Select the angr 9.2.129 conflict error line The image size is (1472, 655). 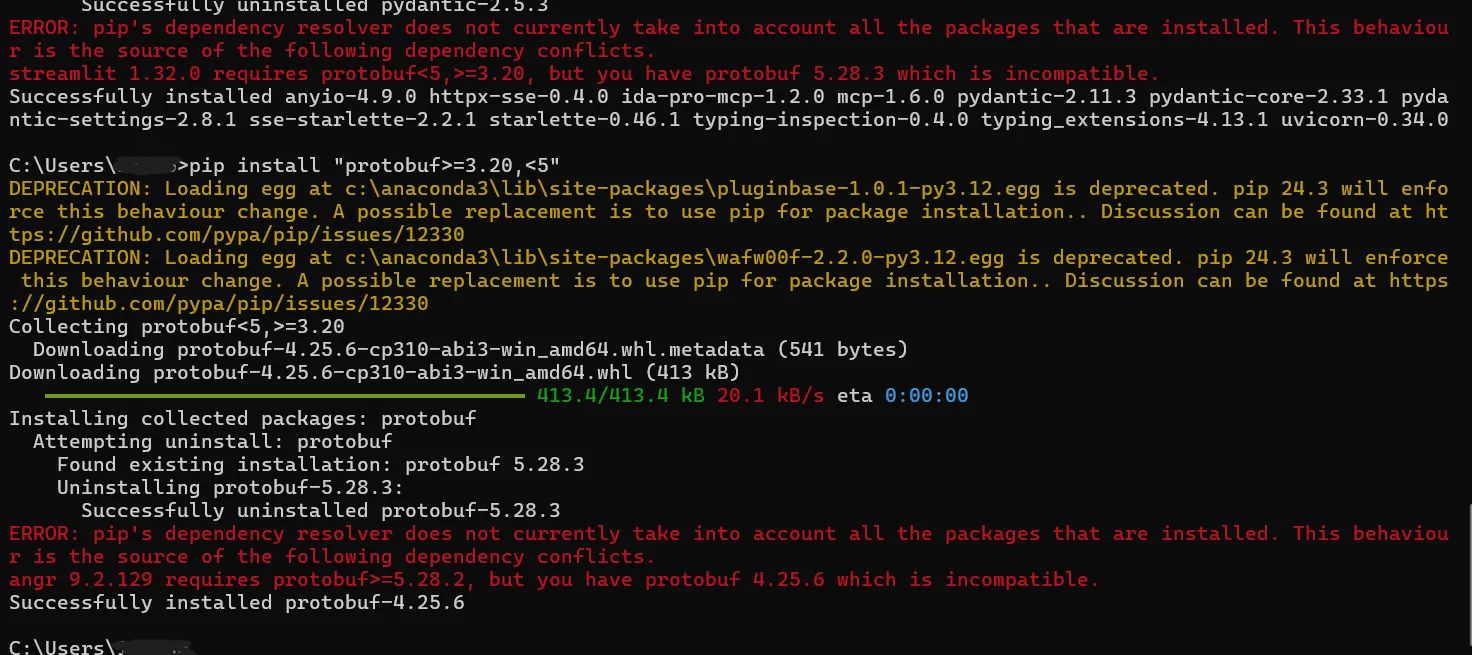[x=553, y=580]
